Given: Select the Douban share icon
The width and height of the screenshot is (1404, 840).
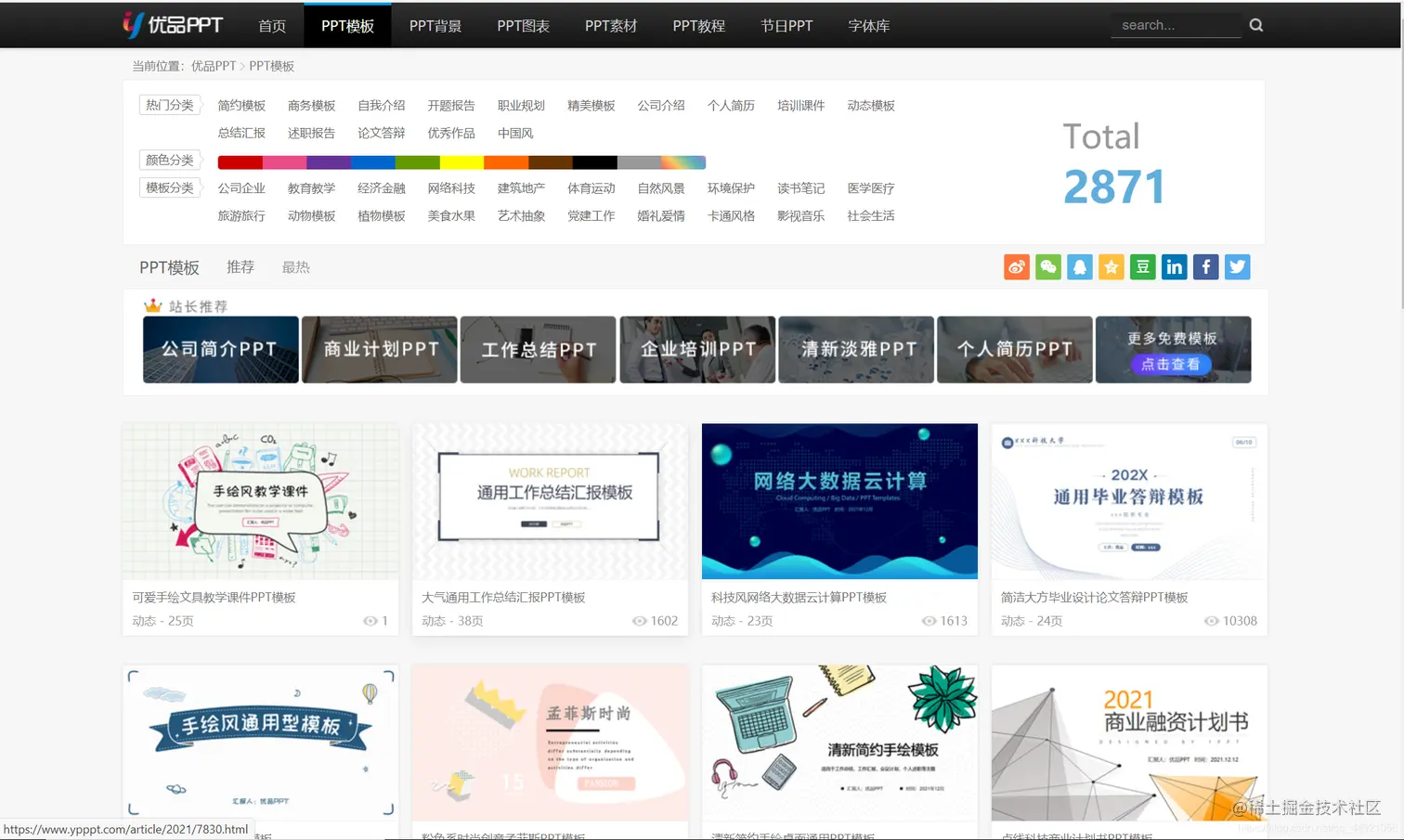Looking at the screenshot, I should tap(1142, 266).
